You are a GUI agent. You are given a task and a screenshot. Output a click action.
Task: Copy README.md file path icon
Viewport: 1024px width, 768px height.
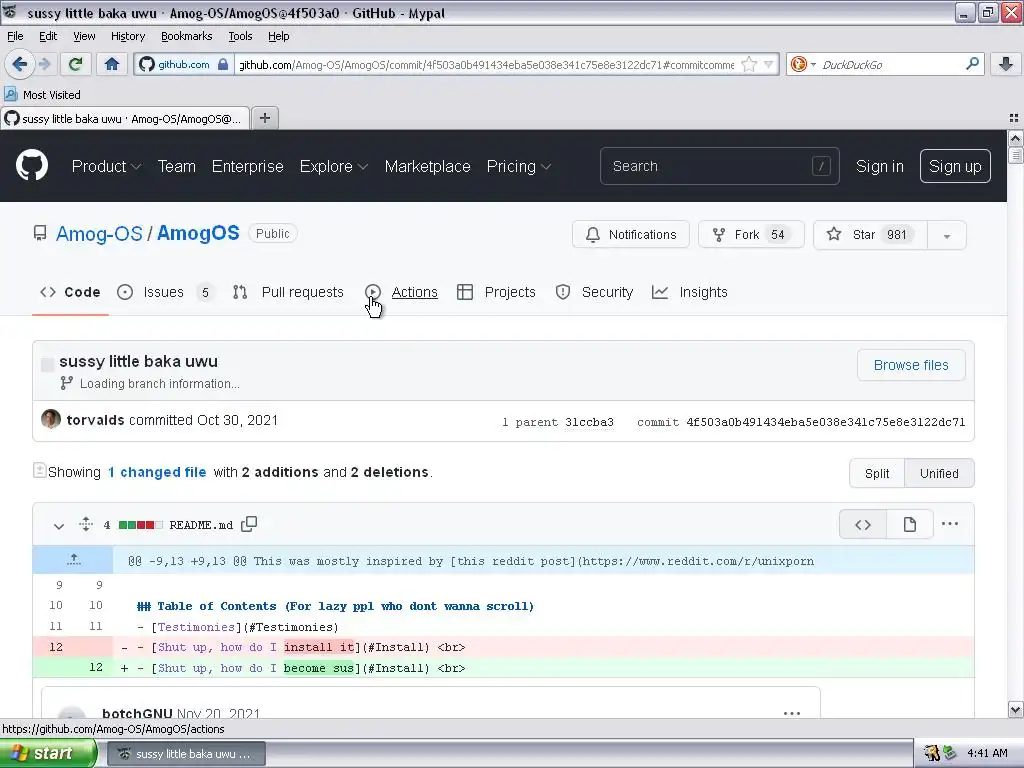249,524
